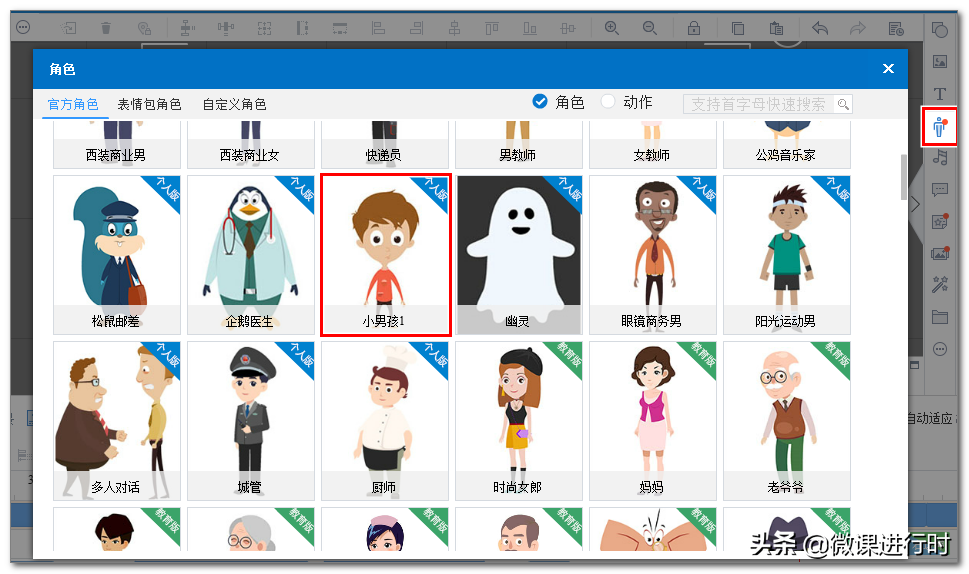Click the padlock lock icon in the toolbar
The image size is (969, 574).
(x=694, y=28)
